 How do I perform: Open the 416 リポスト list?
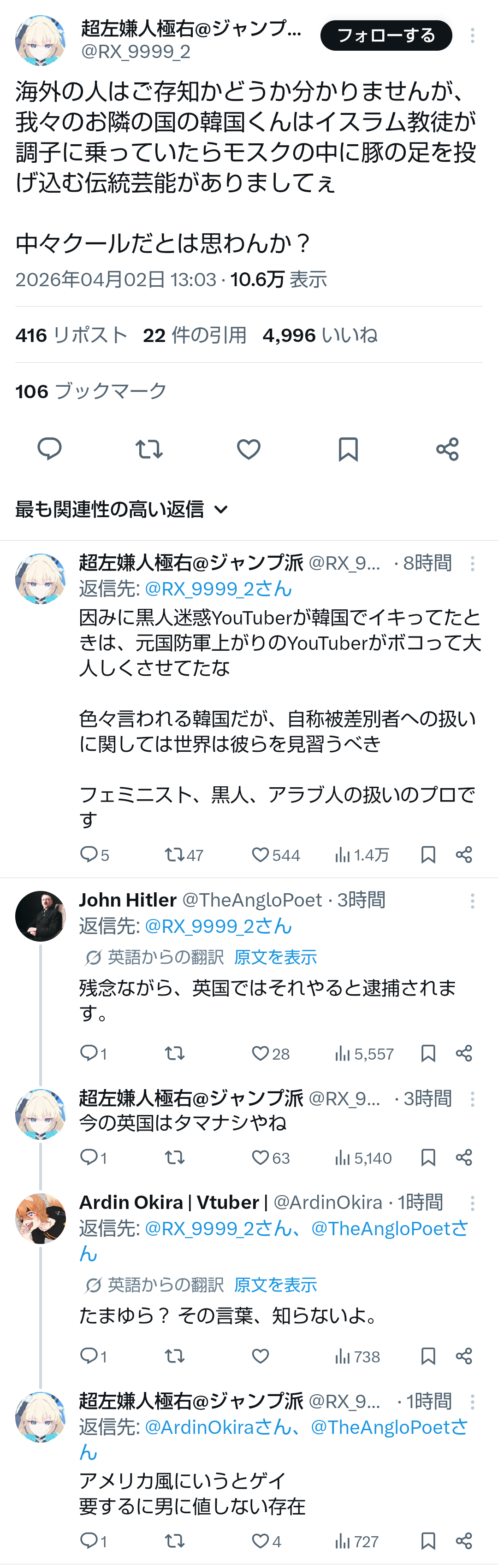[71, 335]
